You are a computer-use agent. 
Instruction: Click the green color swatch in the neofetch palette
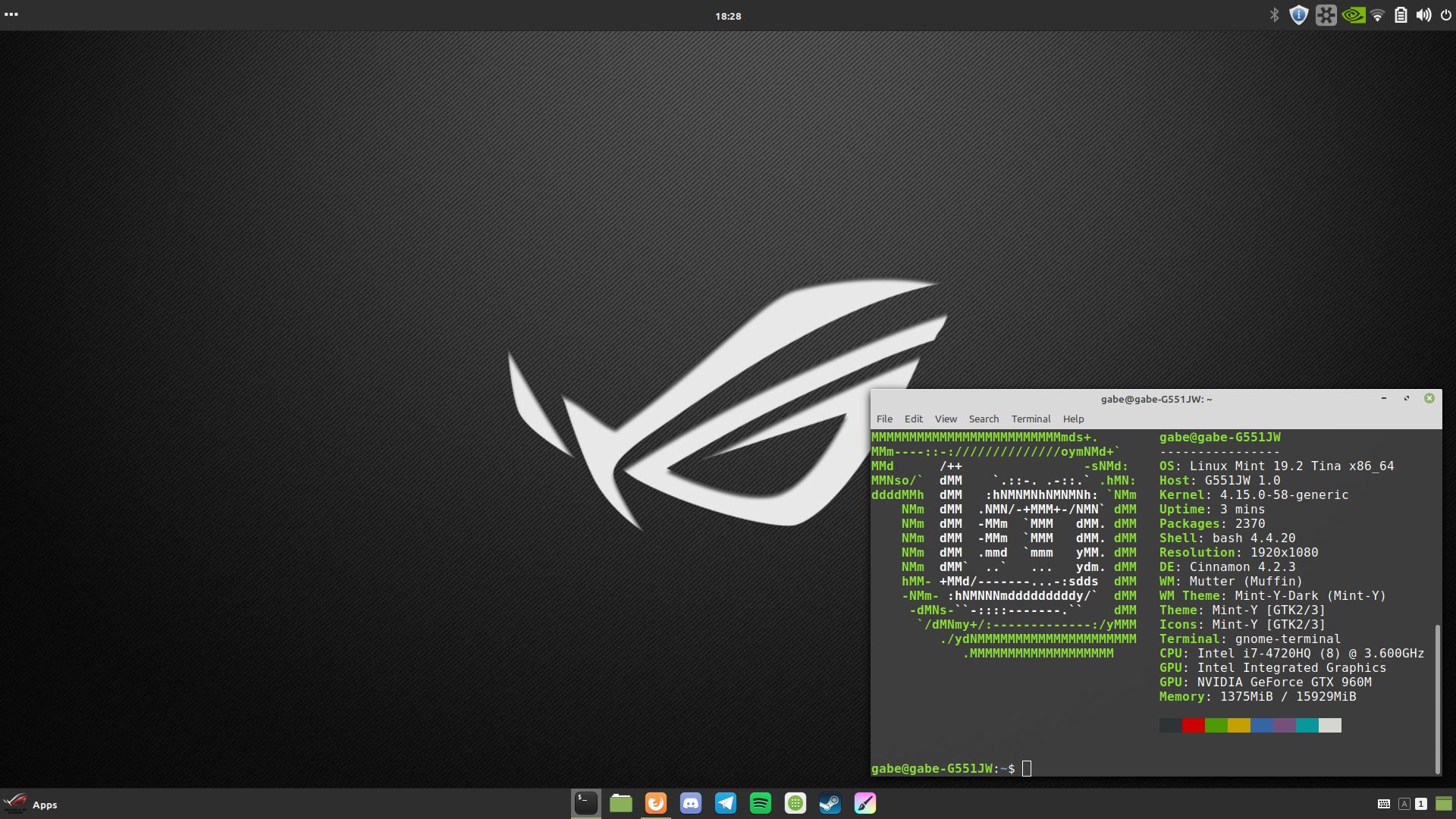(1216, 726)
